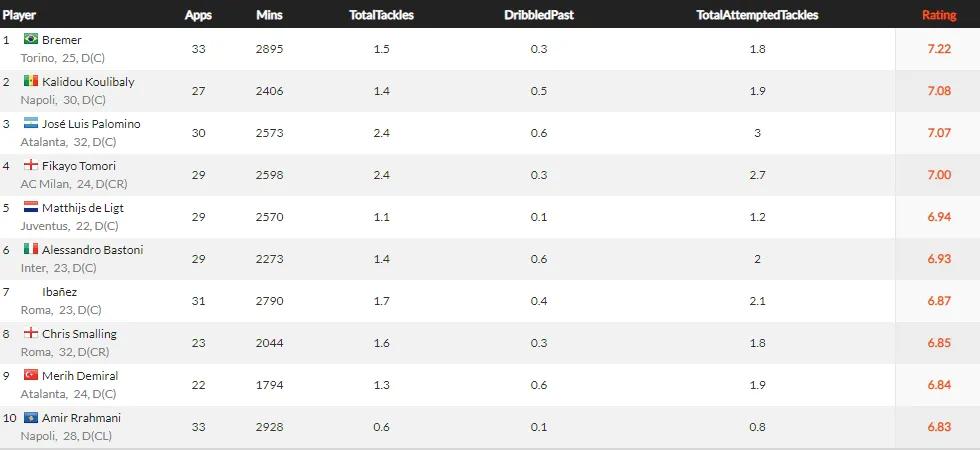This screenshot has width=980, height=450.
Task: Click the Player column header
Action: coord(20,15)
